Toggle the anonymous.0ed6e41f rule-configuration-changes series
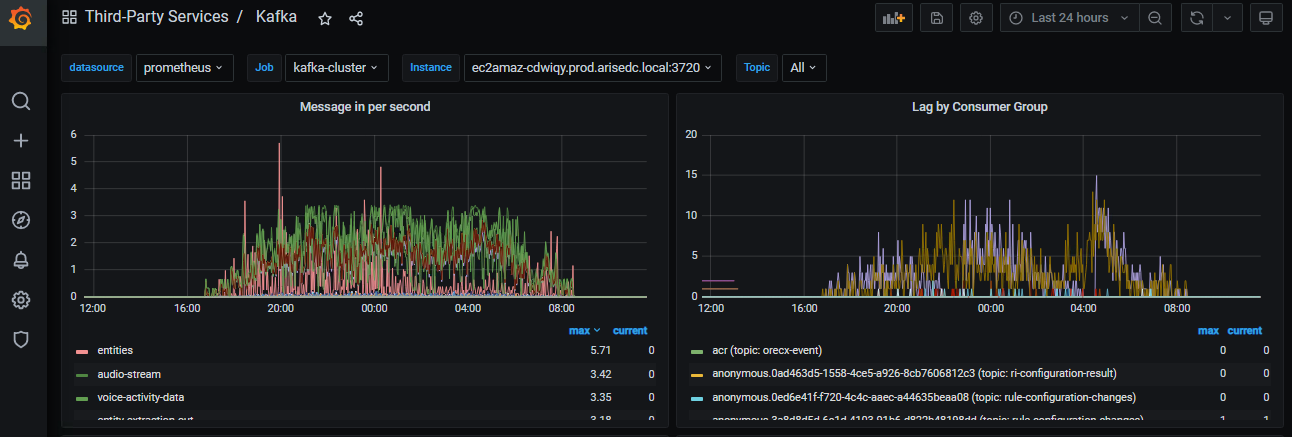 click(x=924, y=396)
